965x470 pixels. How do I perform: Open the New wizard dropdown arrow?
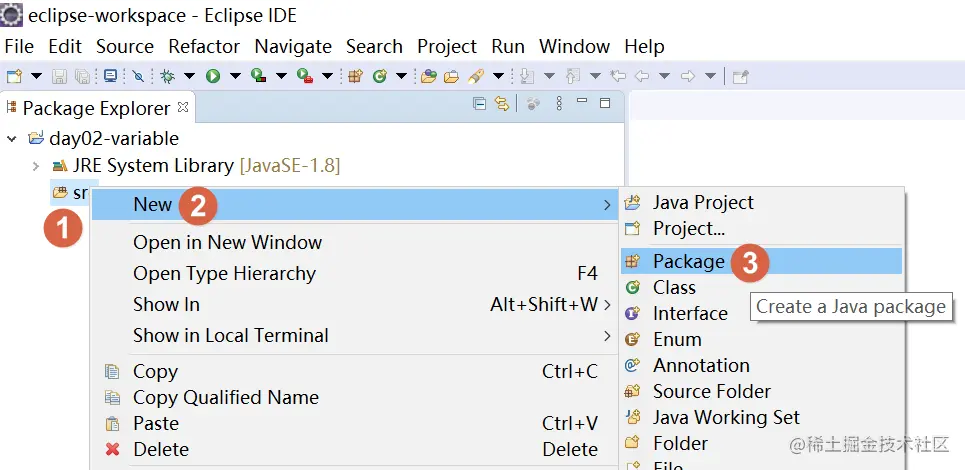point(36,76)
